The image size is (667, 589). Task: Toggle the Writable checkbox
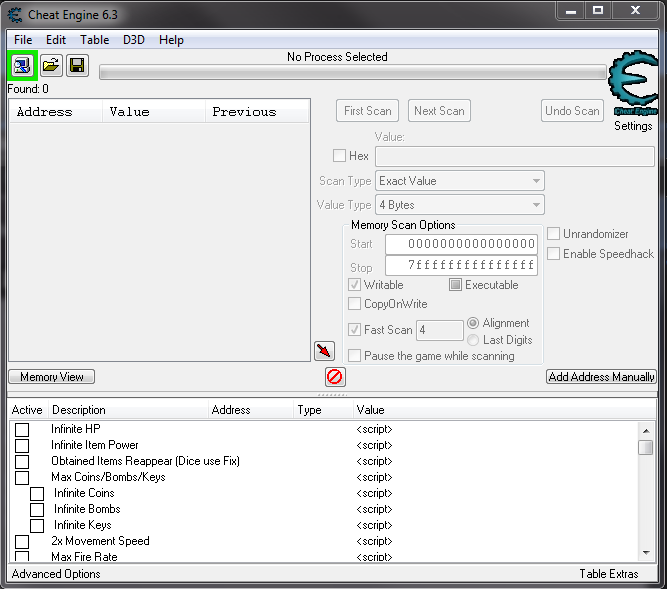pyautogui.click(x=354, y=285)
